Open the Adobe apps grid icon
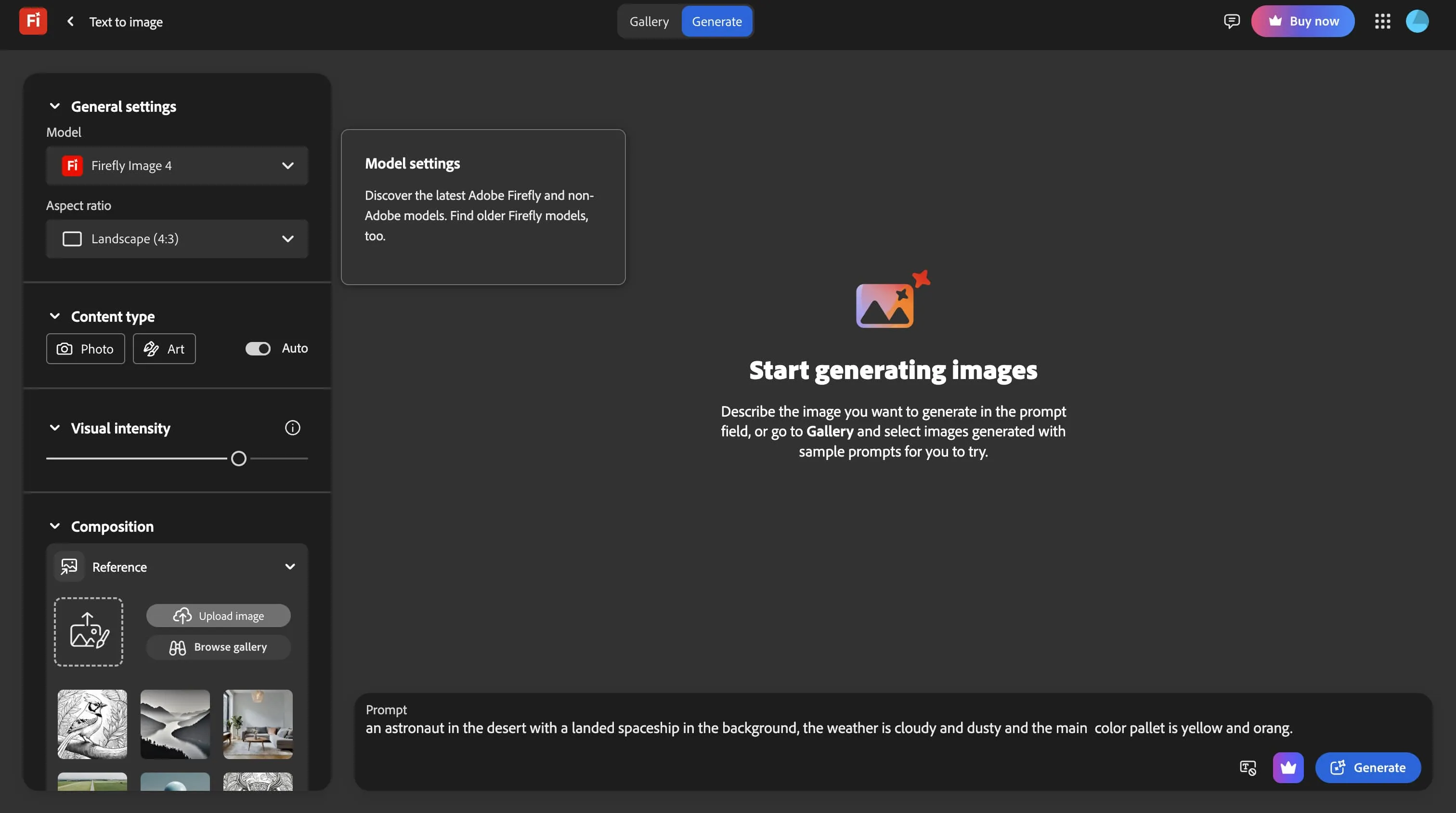The height and width of the screenshot is (813, 1456). coord(1382,22)
